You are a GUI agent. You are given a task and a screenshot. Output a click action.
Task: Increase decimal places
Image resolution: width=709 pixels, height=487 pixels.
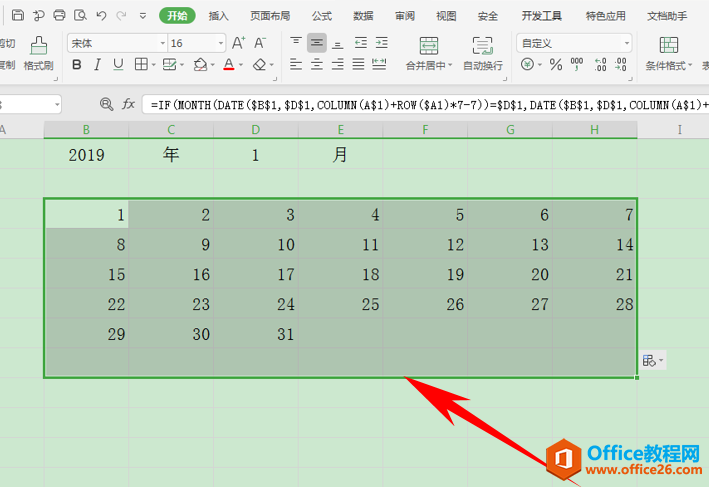point(600,65)
